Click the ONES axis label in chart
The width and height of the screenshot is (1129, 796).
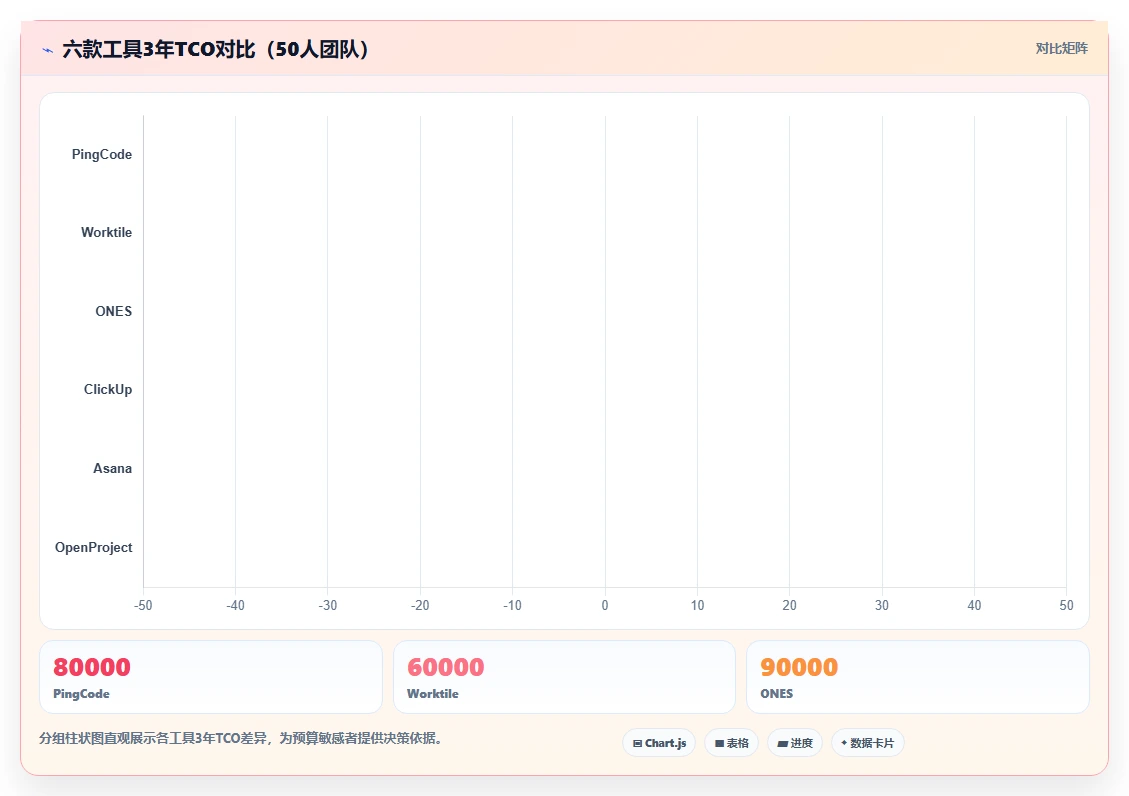pyautogui.click(x=114, y=311)
